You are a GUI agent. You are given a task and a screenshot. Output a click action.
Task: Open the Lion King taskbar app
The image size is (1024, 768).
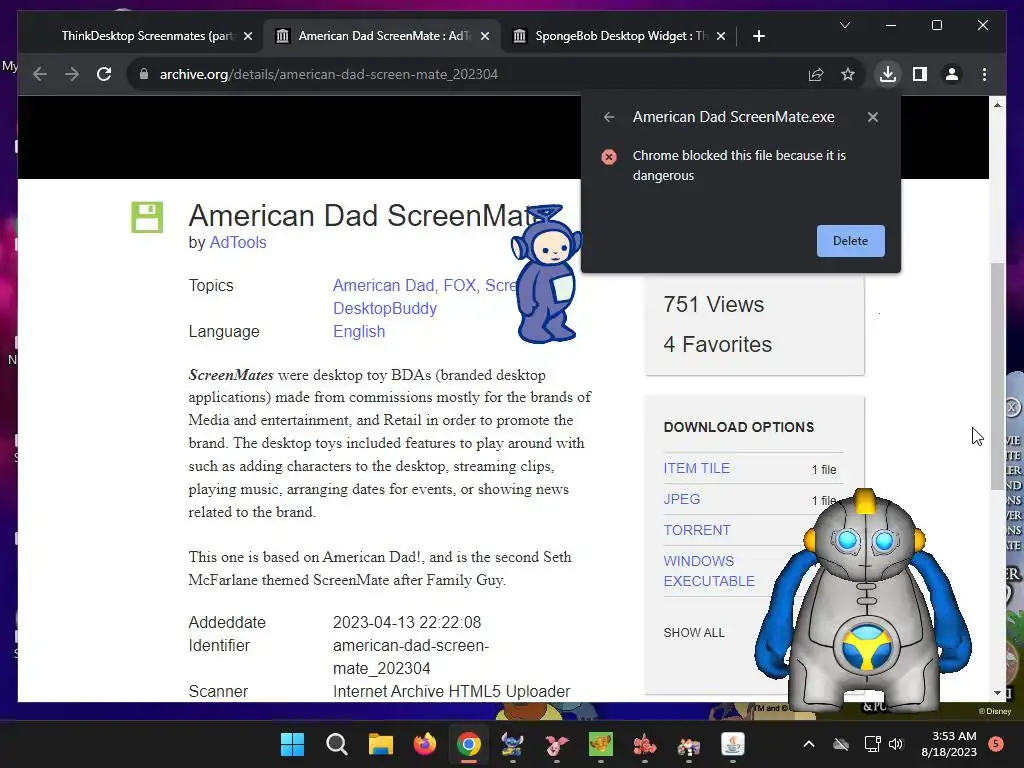tap(601, 744)
